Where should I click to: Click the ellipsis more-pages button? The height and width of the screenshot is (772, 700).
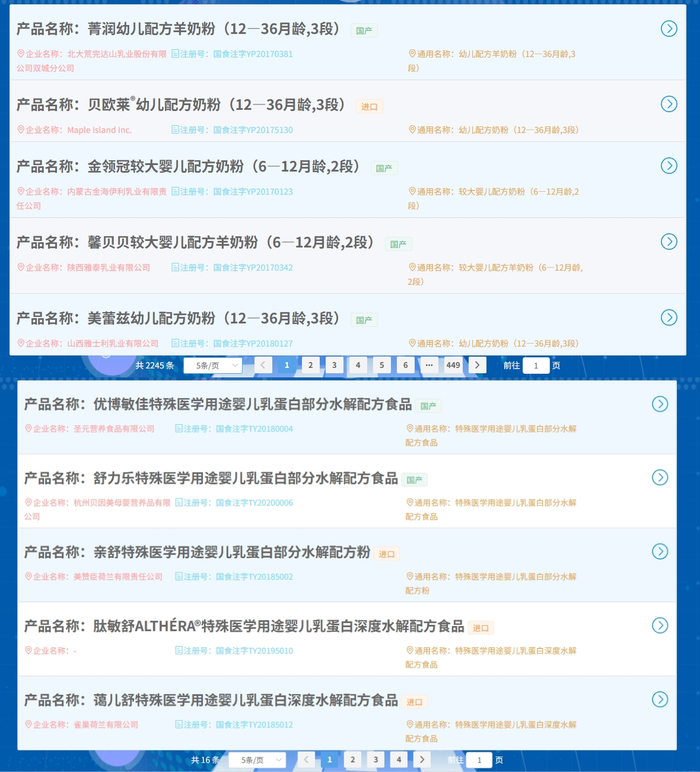click(429, 365)
